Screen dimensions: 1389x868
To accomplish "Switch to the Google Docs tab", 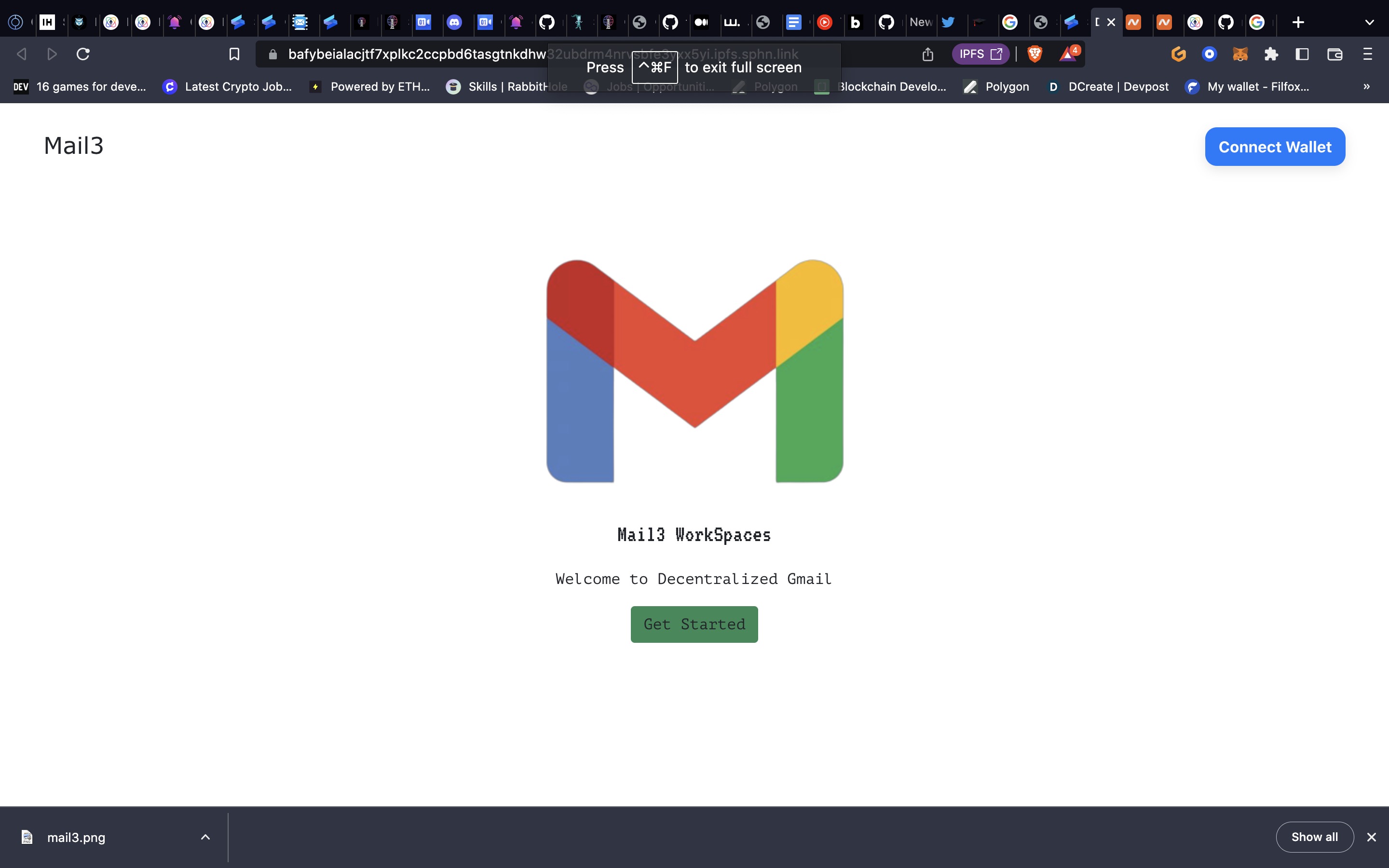I will pyautogui.click(x=793, y=22).
